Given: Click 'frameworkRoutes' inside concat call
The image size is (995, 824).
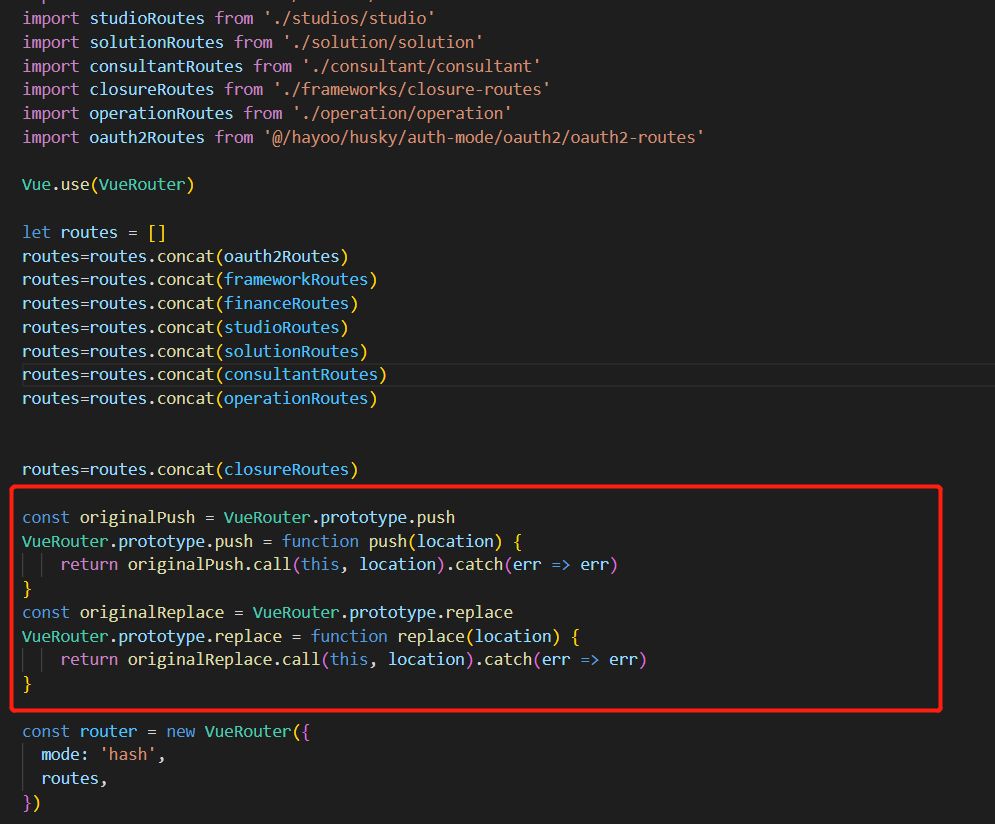Looking at the screenshot, I should click(296, 280).
